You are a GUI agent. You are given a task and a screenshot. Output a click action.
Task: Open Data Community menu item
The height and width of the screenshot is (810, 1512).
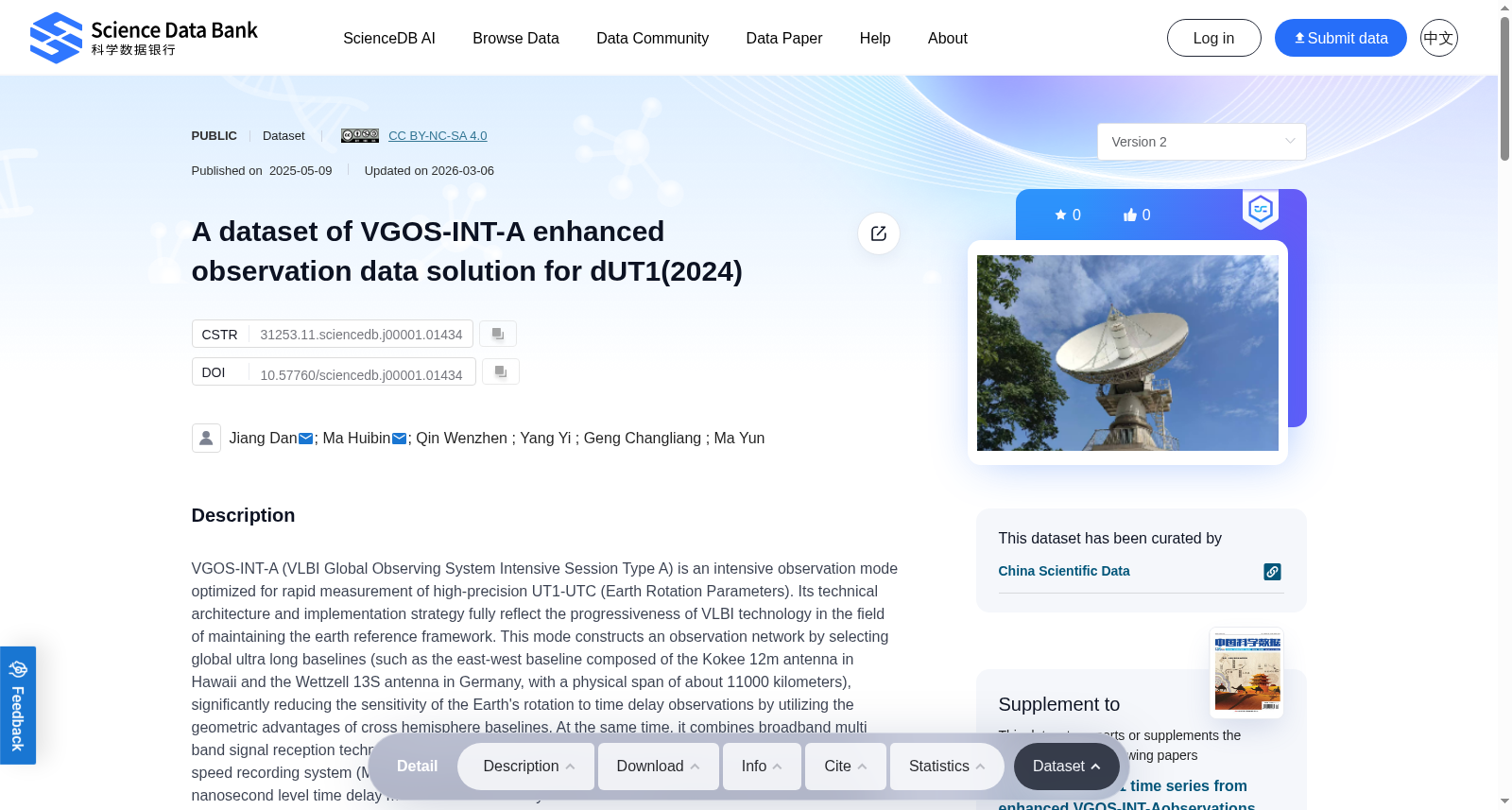click(x=652, y=38)
